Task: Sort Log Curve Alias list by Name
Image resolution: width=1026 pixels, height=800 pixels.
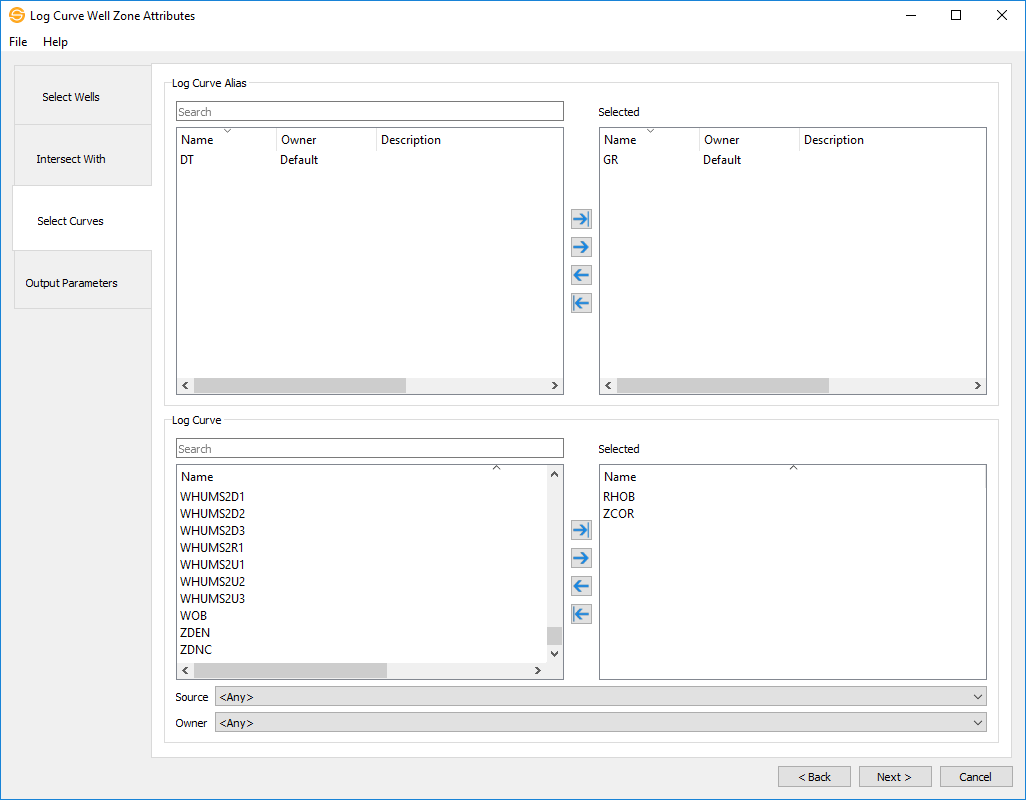Action: coord(226,140)
